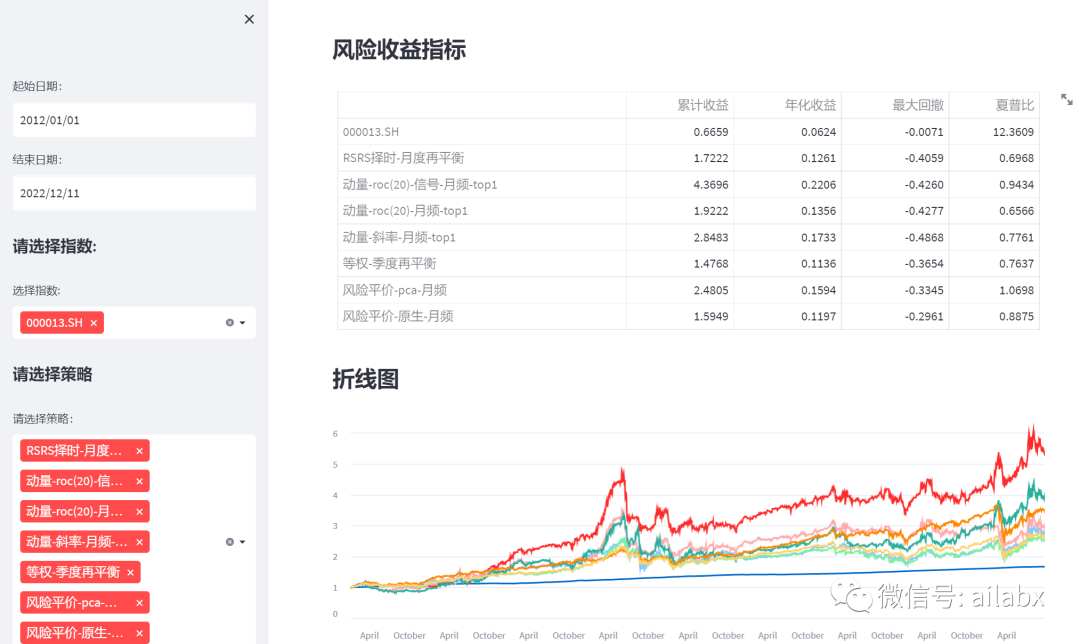Remove the 动量-roc(20)-信... strategy tag
This screenshot has width=1080, height=644.
139,480
